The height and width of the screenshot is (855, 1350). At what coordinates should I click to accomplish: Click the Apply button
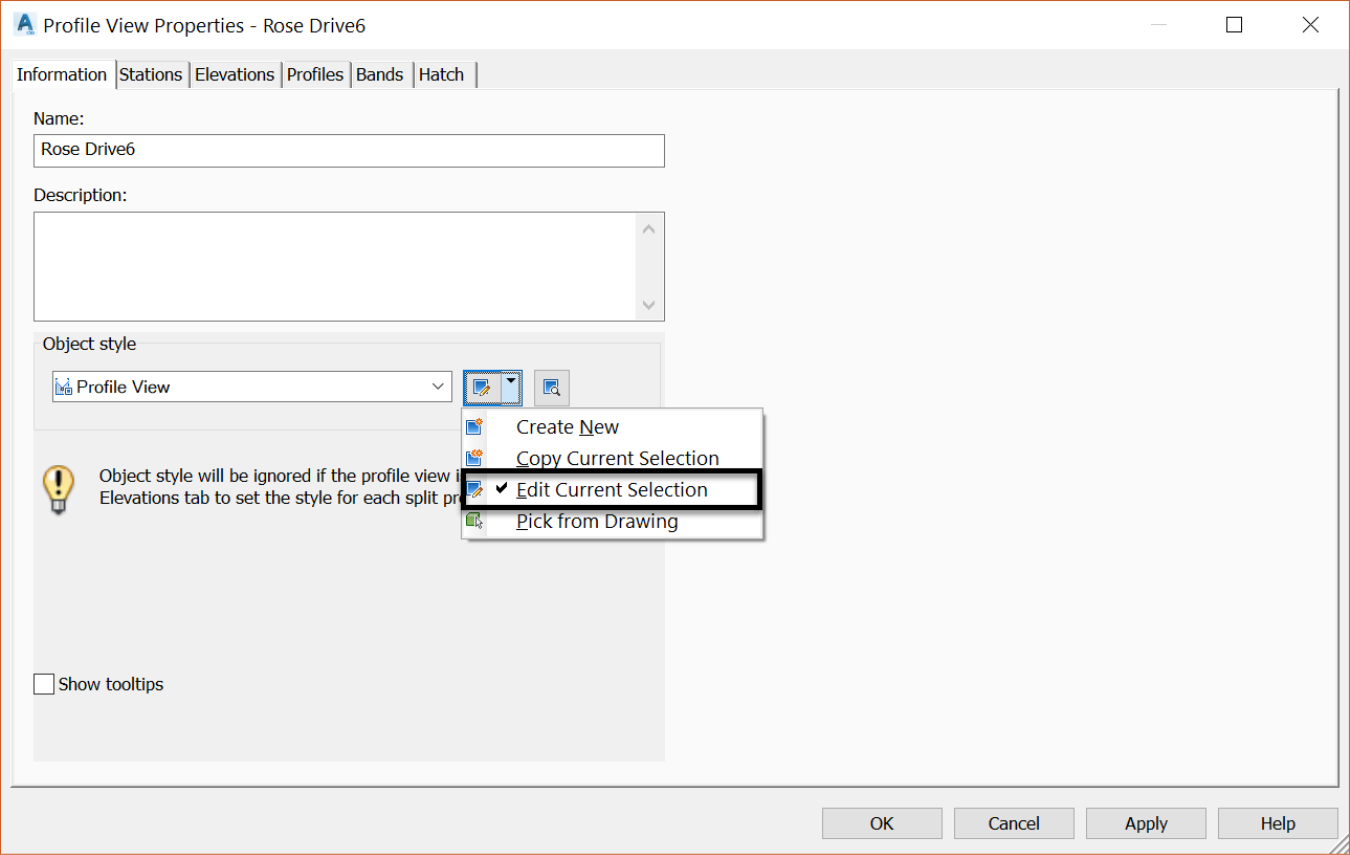(x=1146, y=824)
